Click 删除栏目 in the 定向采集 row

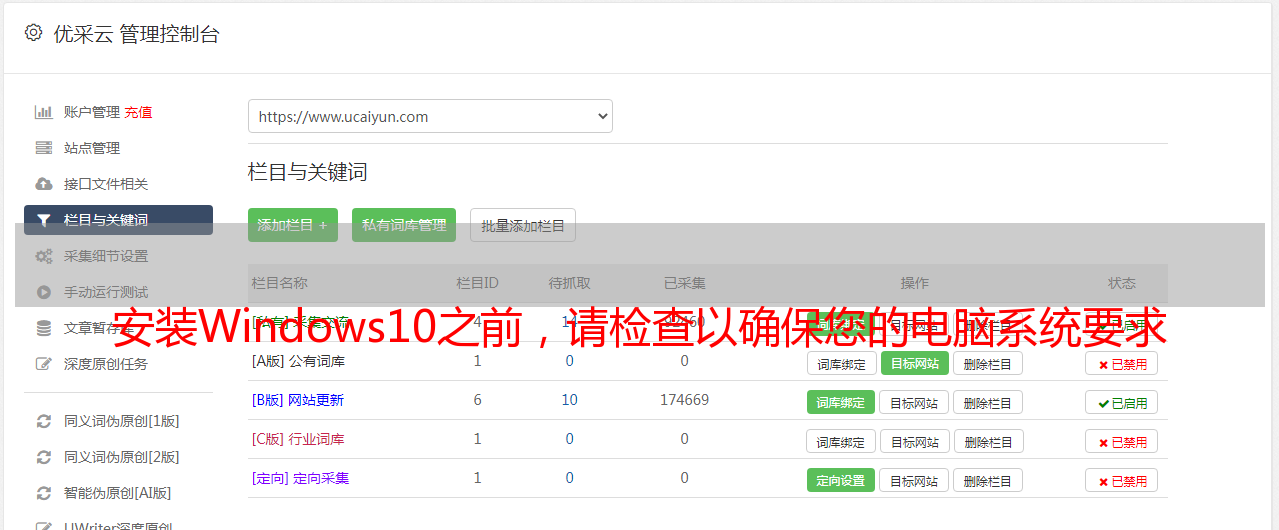988,480
